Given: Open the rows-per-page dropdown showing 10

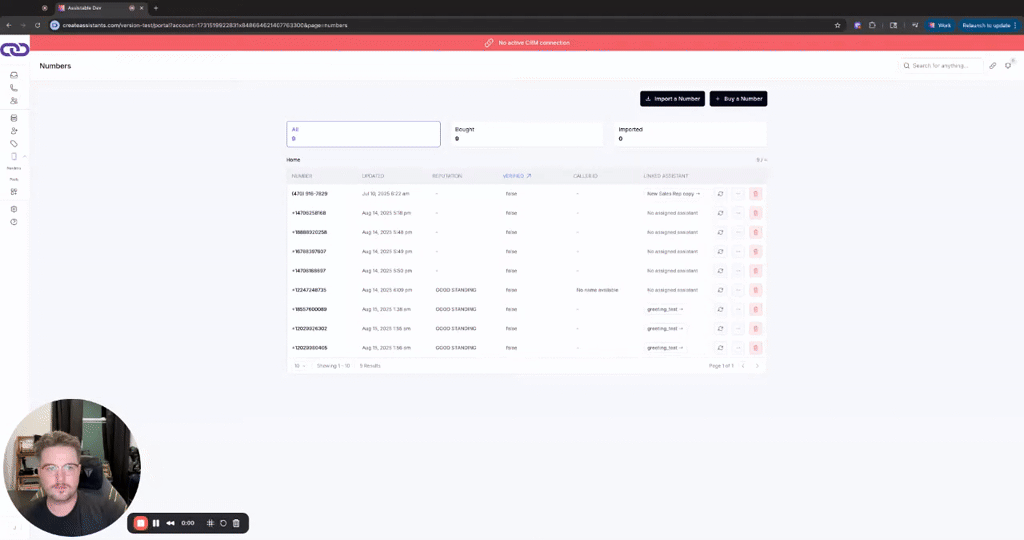Looking at the screenshot, I should [300, 366].
